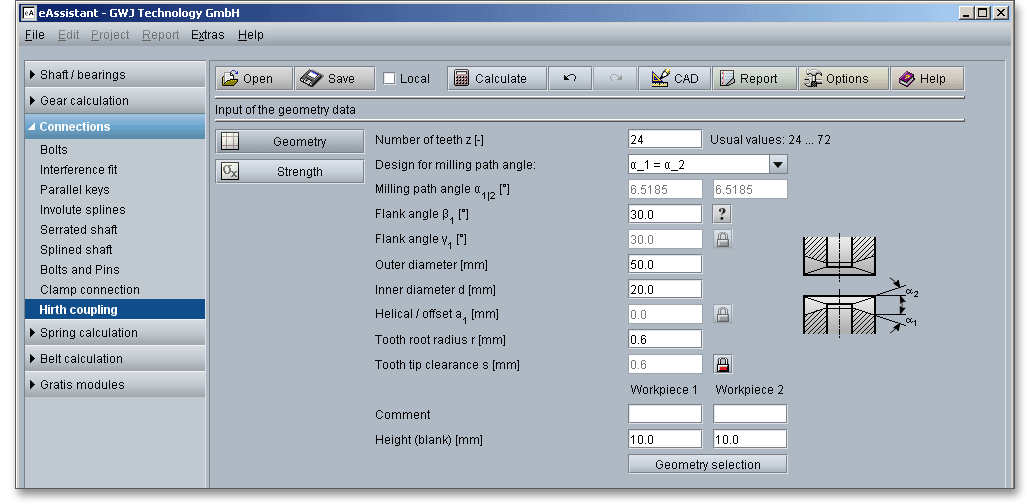
Task: Run the Calculate toolbar button
Action: tap(497, 79)
